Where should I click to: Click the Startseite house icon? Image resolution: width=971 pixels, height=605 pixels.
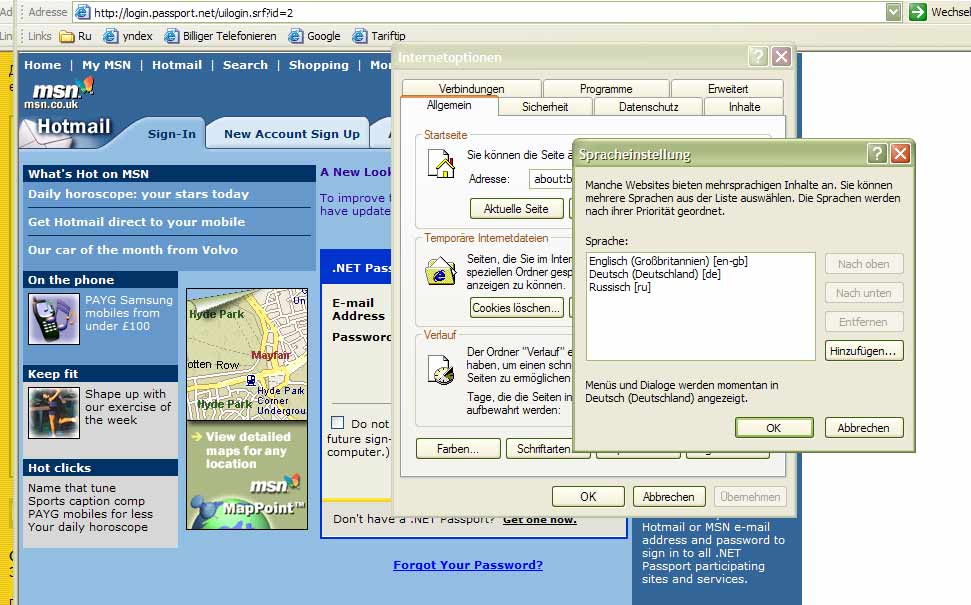click(442, 164)
